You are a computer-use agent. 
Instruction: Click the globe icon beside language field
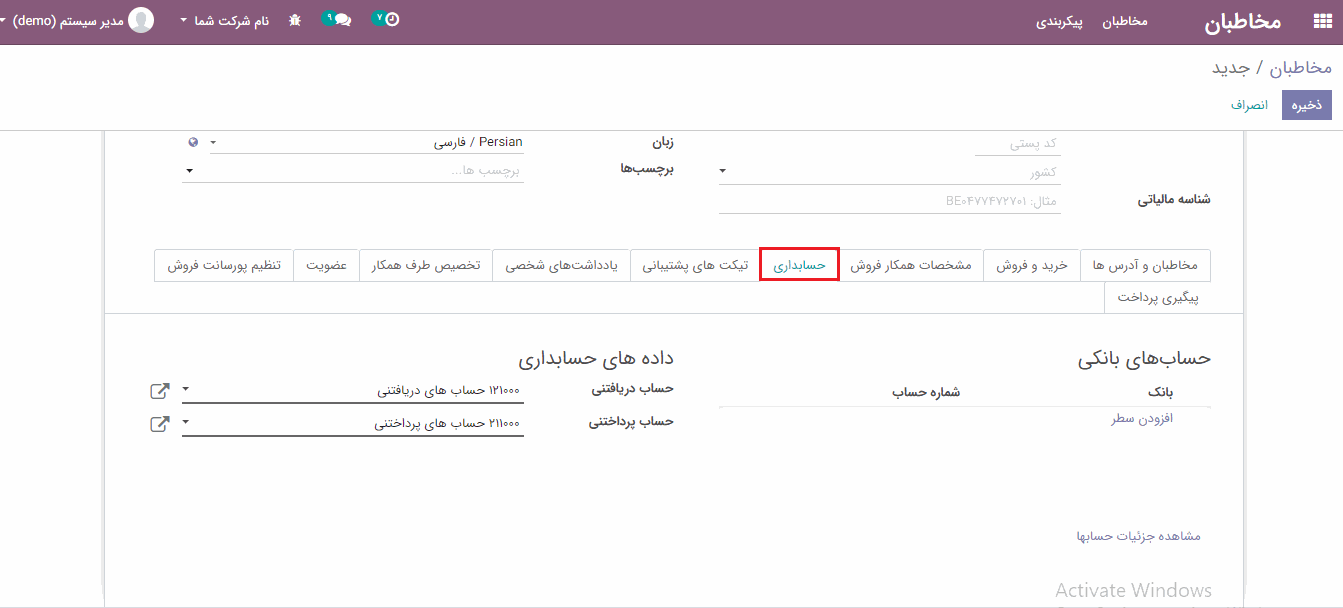(193, 142)
